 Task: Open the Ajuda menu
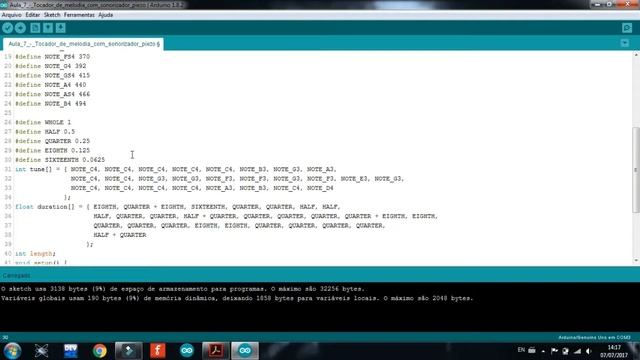point(106,15)
